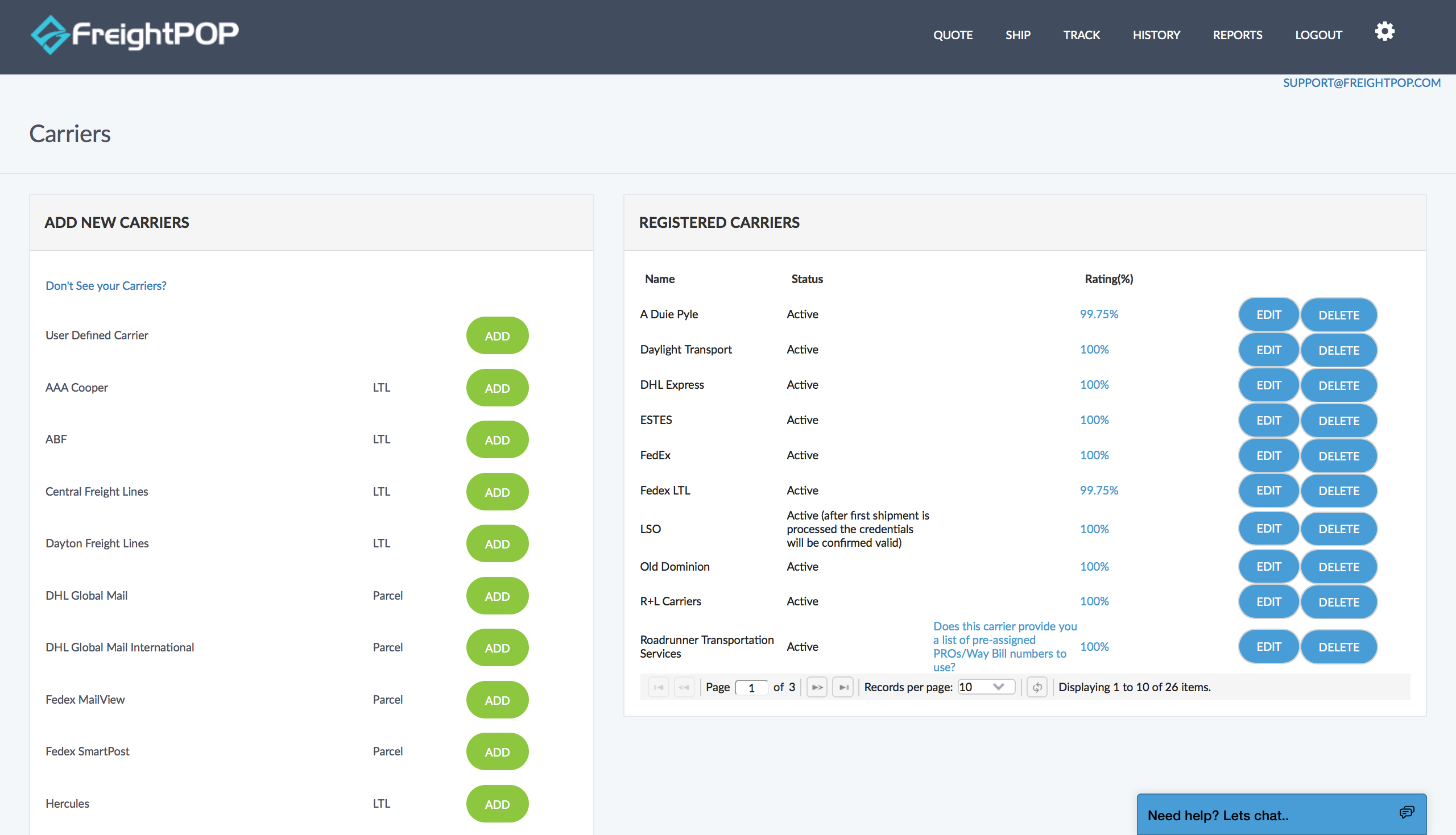Click the page number input field
Screen dimensions: 1456x835
(x=751, y=687)
